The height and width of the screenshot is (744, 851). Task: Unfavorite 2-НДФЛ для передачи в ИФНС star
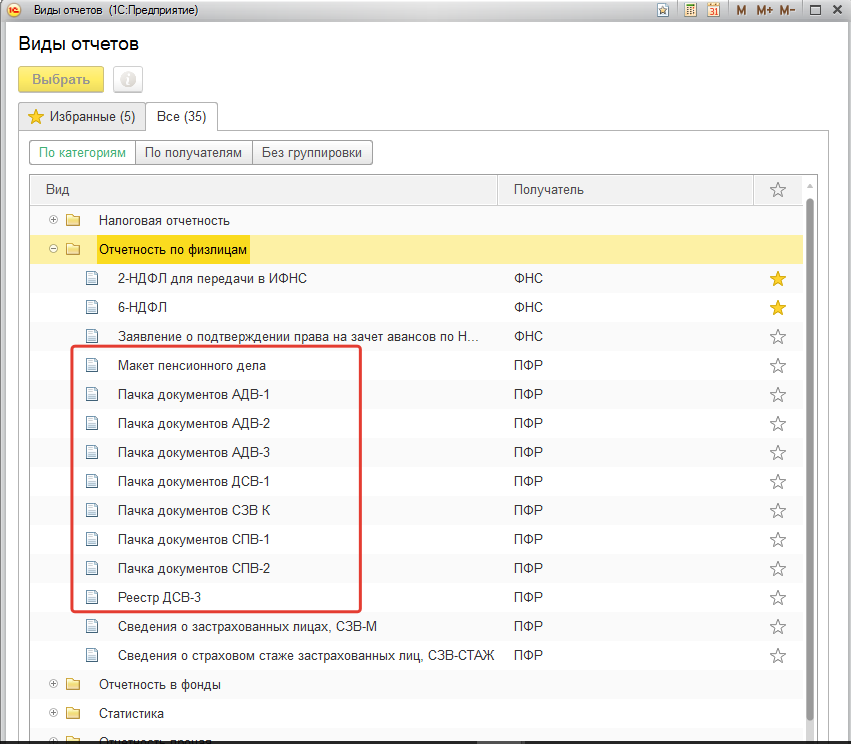coord(778,279)
